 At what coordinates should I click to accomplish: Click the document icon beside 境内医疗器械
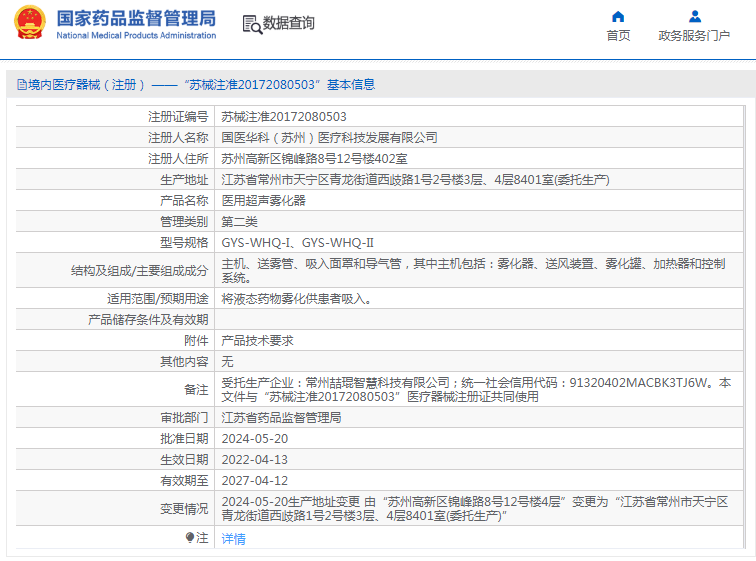point(22,85)
